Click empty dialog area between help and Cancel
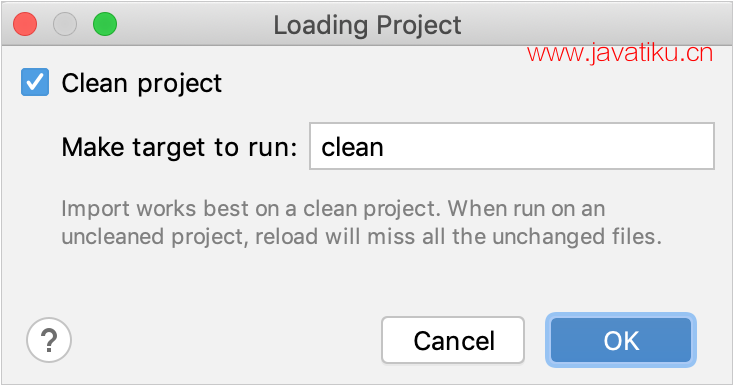 (225, 340)
